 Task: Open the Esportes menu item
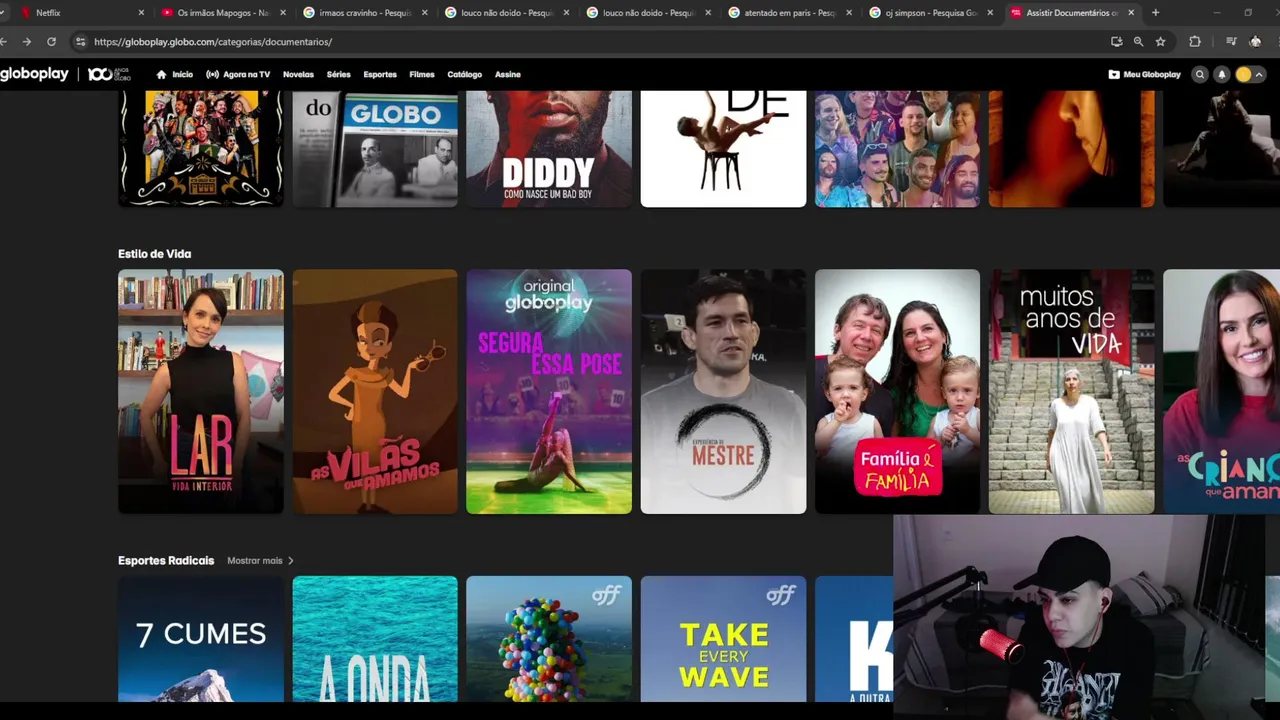pos(380,74)
